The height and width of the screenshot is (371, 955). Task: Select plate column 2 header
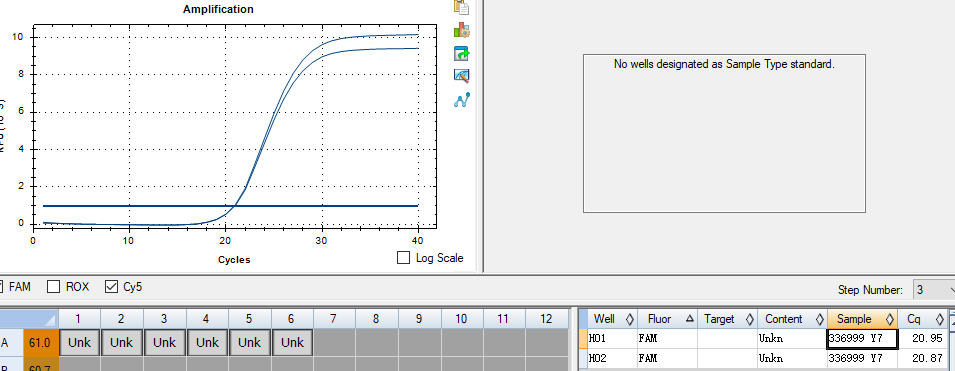(x=122, y=319)
